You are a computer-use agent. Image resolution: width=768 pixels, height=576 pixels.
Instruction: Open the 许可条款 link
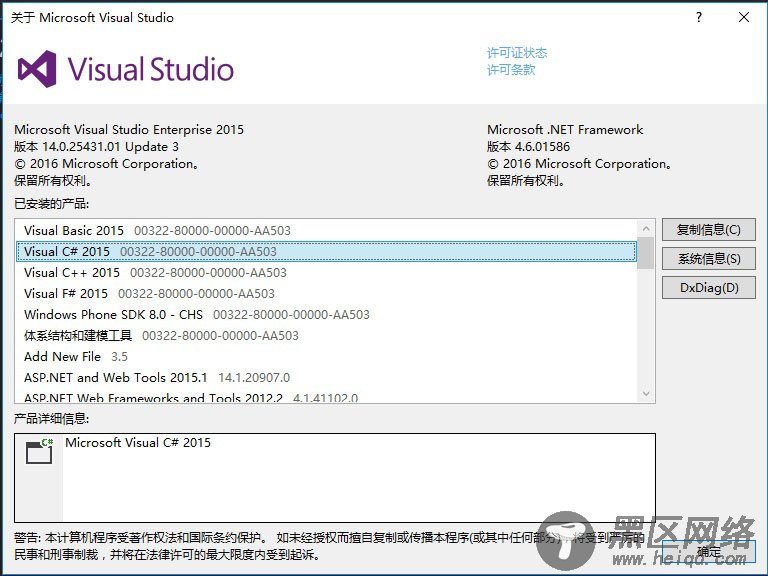coord(511,70)
